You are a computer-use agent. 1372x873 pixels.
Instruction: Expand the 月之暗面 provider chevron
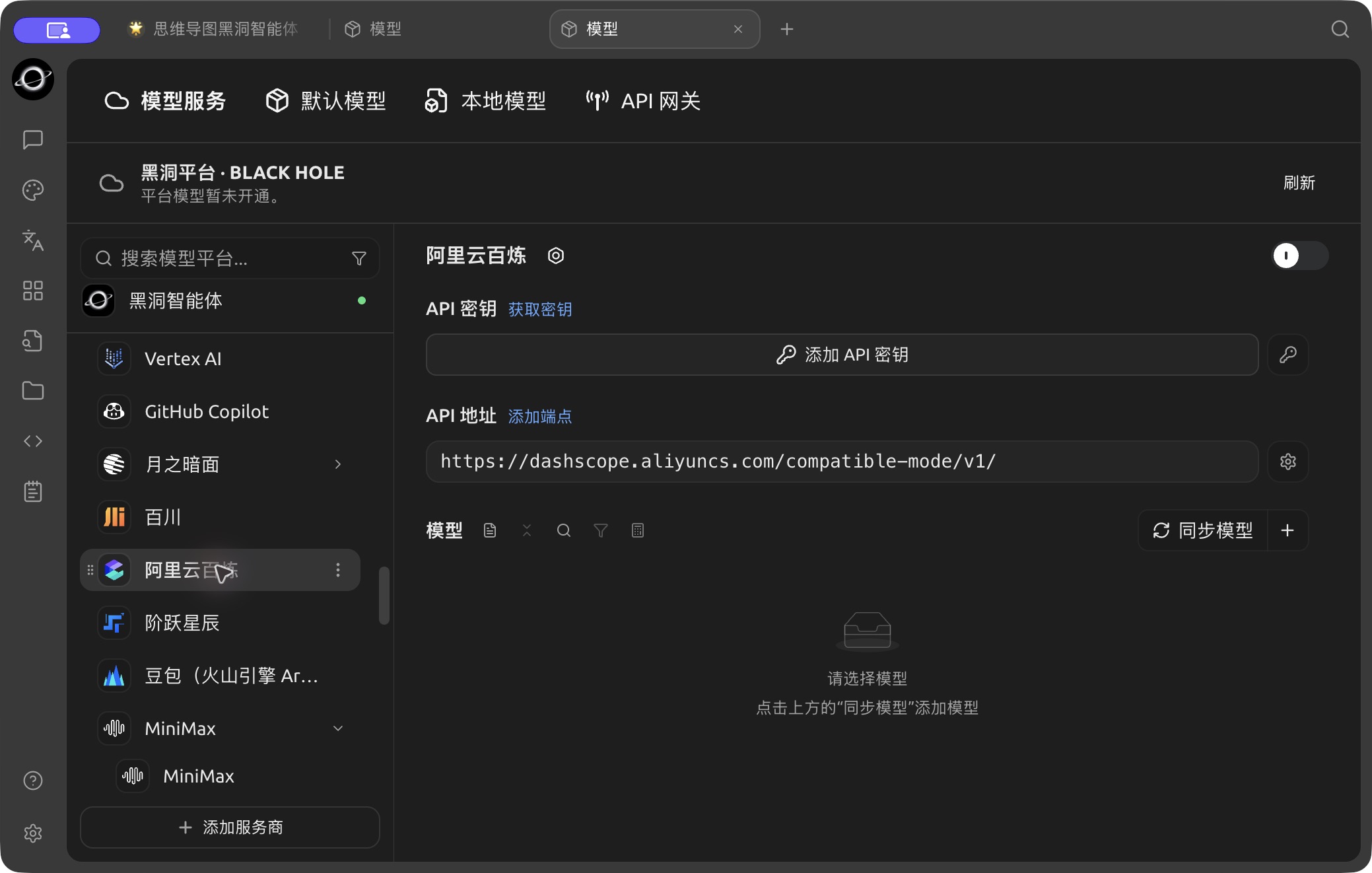338,464
